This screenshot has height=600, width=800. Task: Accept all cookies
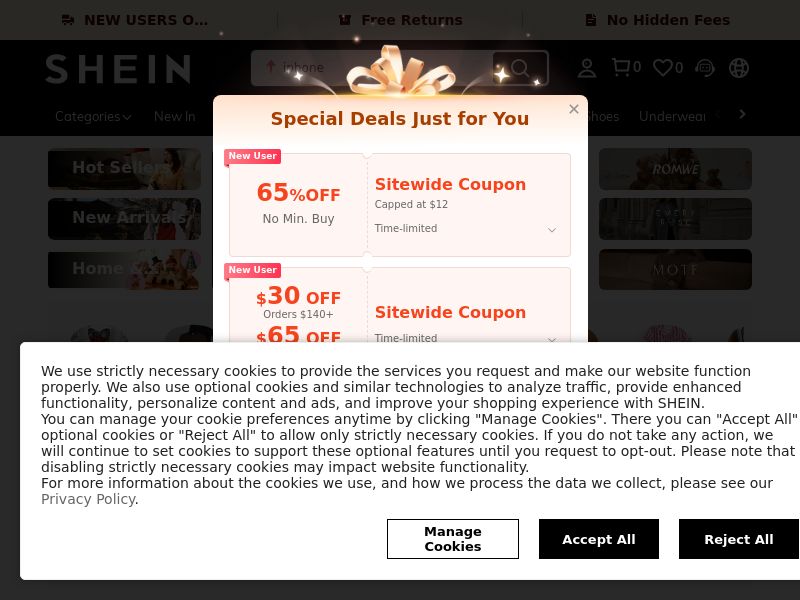tap(598, 539)
